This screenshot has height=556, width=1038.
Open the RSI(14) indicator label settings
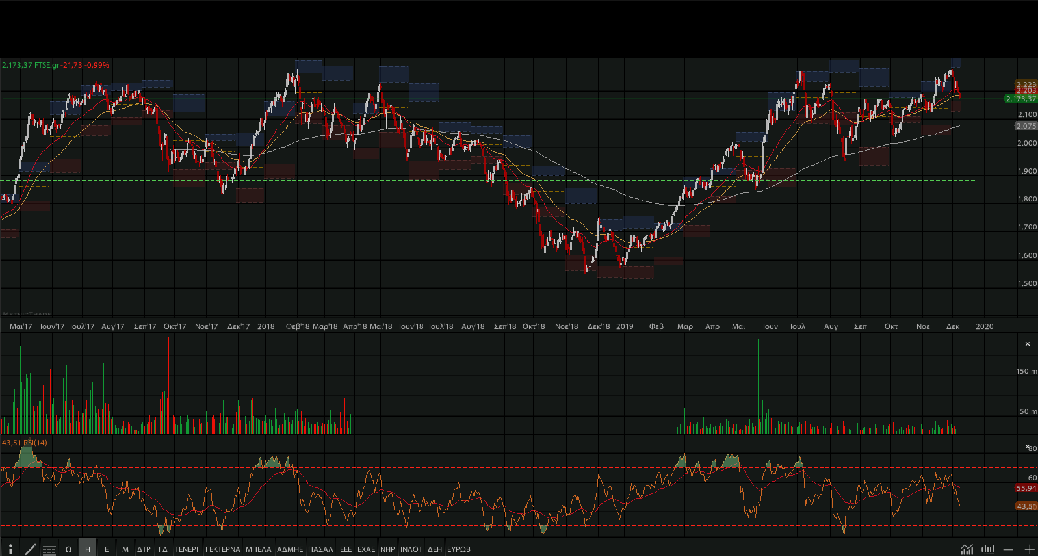click(x=26, y=441)
